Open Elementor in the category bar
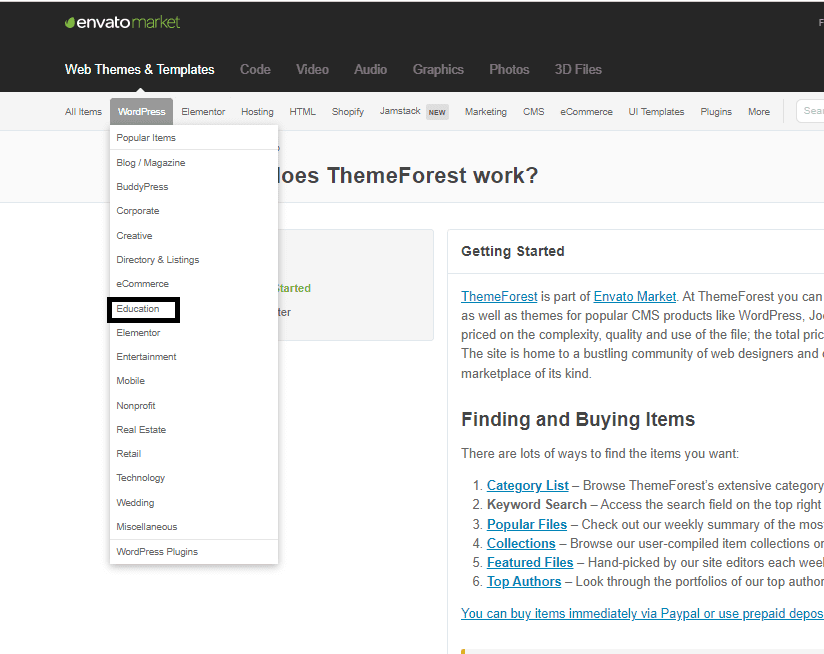This screenshot has height=654, width=824. click(203, 111)
